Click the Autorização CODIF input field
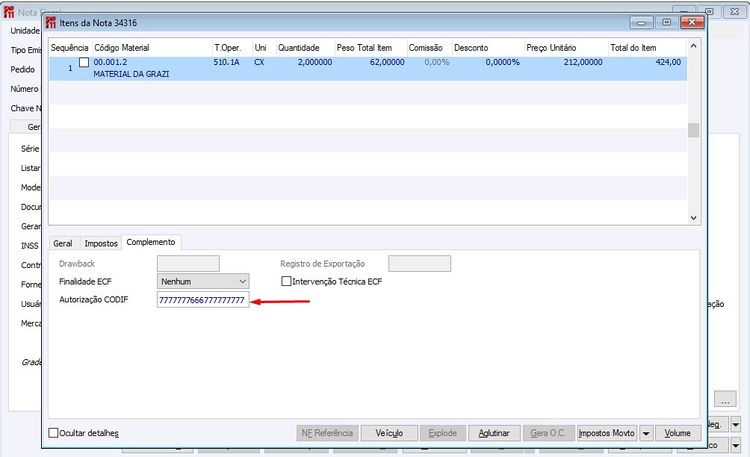The image size is (750, 457). 203,300
